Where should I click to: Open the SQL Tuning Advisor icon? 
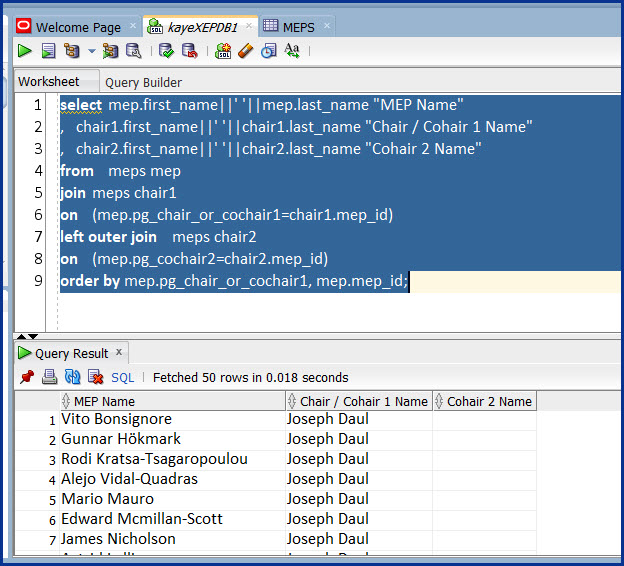point(134,51)
